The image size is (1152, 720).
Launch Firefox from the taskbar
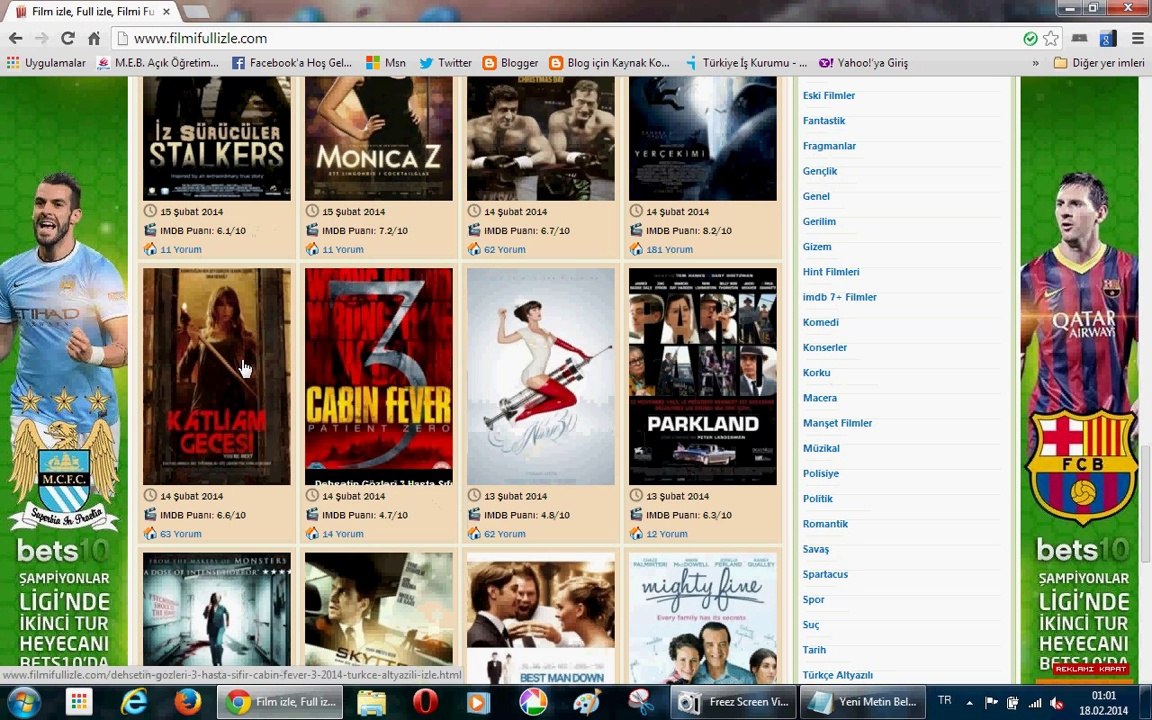click(x=187, y=702)
